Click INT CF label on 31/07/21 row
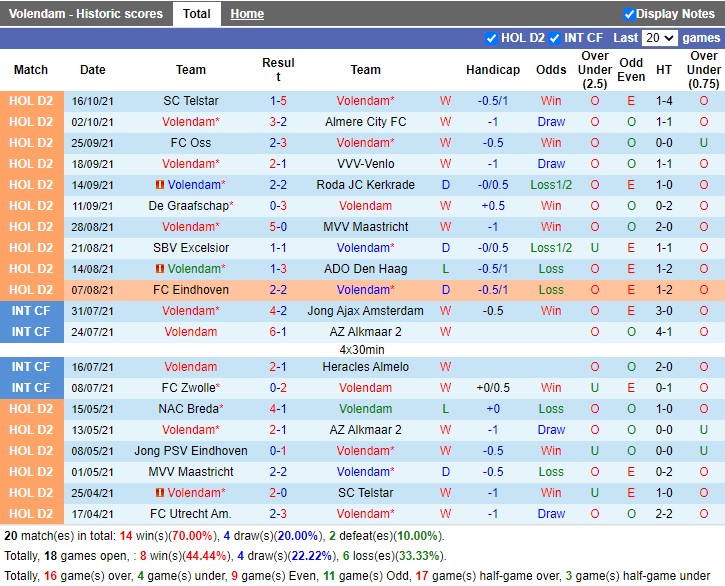The width and height of the screenshot is (725, 586). (31, 311)
